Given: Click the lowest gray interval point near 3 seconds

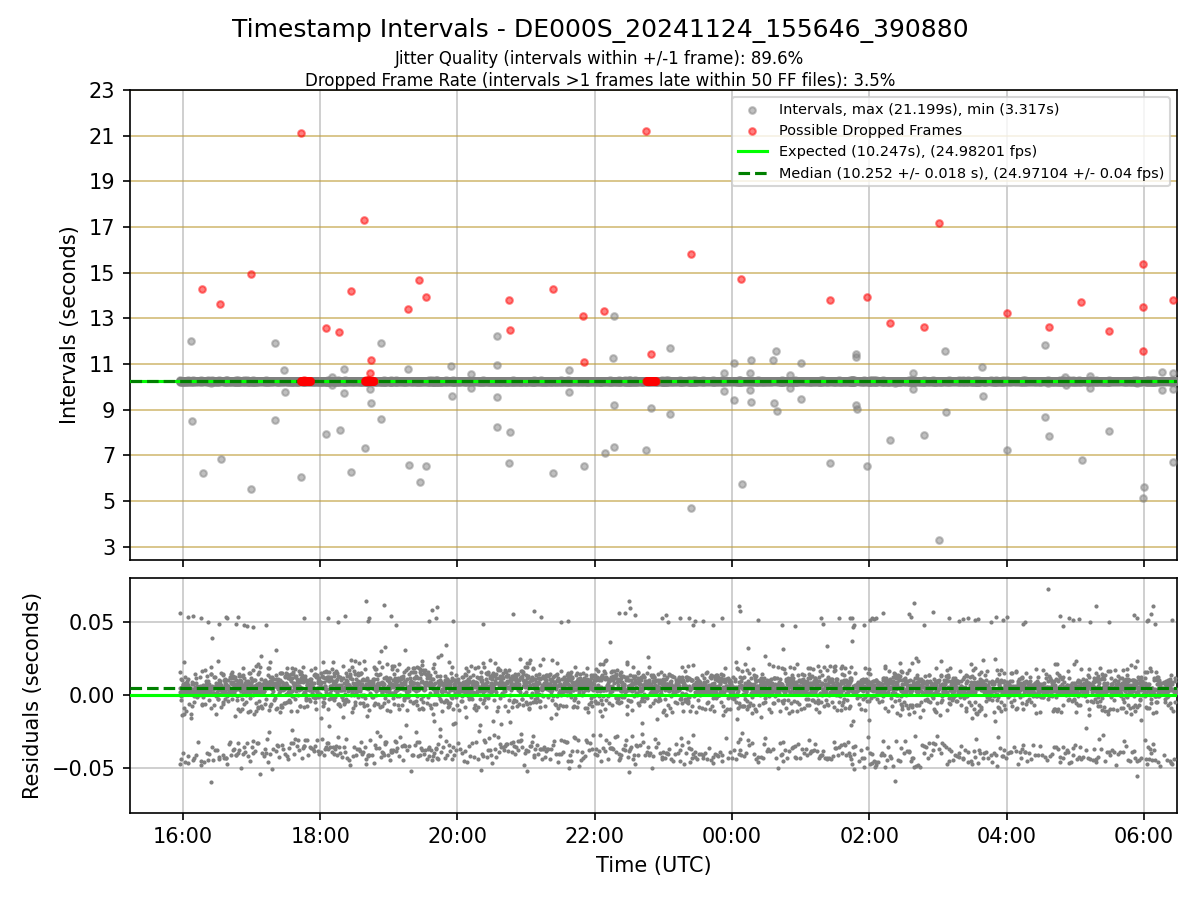Looking at the screenshot, I should coord(939,540).
